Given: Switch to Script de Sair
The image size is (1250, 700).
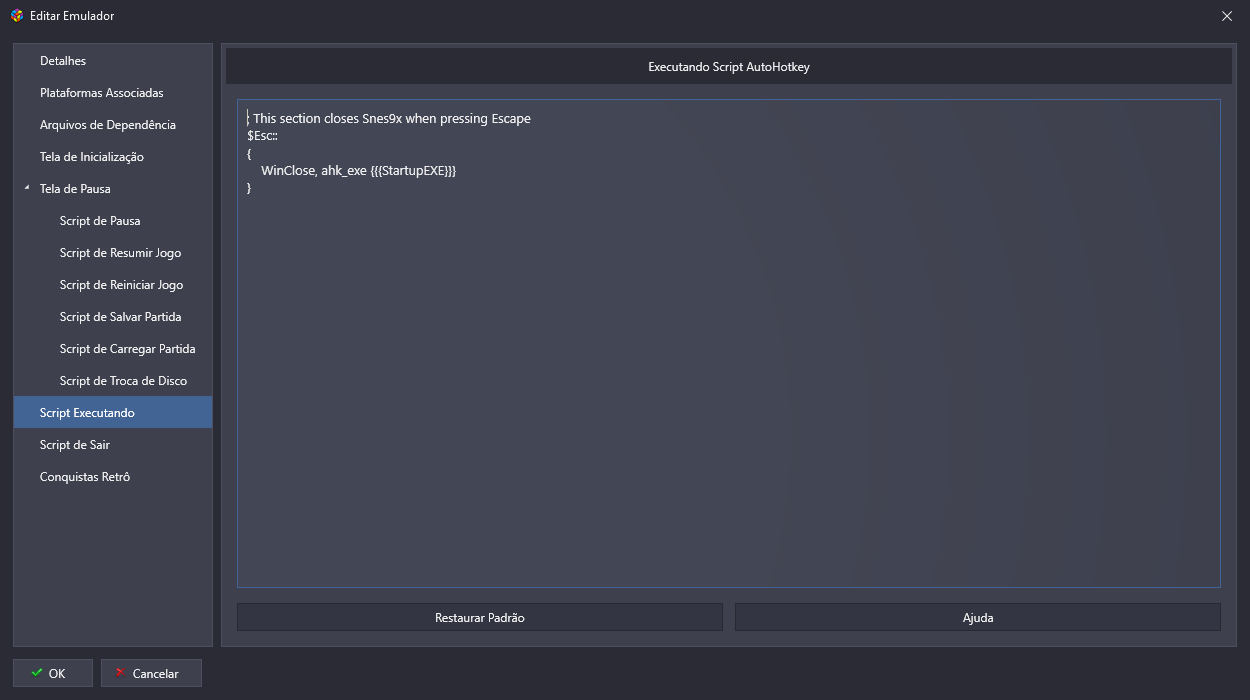Looking at the screenshot, I should (x=75, y=445).
